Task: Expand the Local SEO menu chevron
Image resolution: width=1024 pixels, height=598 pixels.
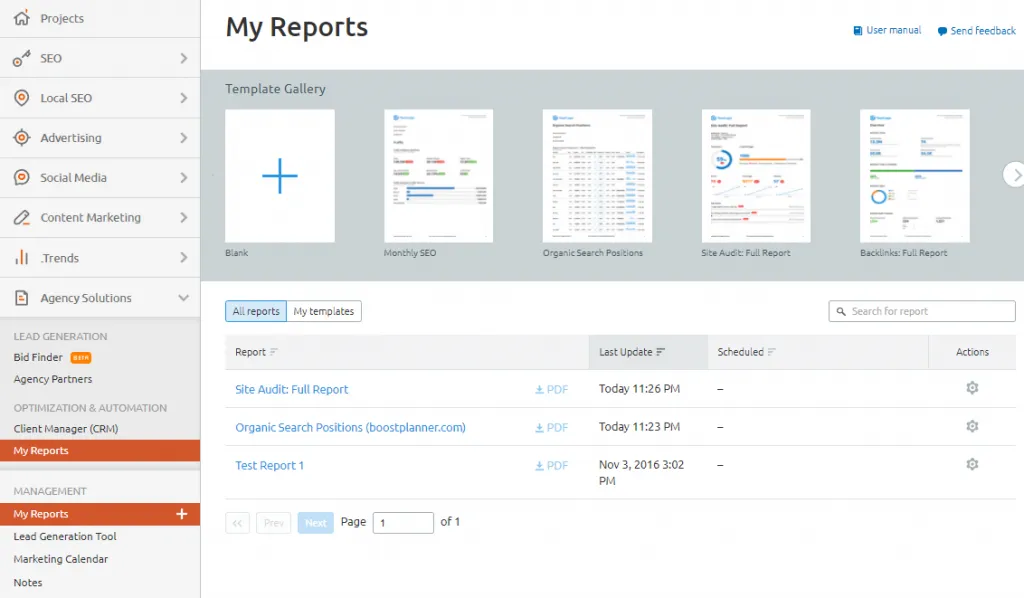Action: point(184,98)
